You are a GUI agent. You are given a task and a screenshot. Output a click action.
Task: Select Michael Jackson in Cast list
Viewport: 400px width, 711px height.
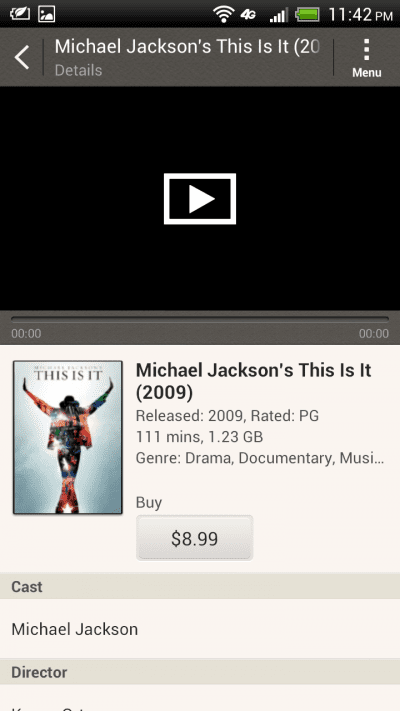click(200, 629)
